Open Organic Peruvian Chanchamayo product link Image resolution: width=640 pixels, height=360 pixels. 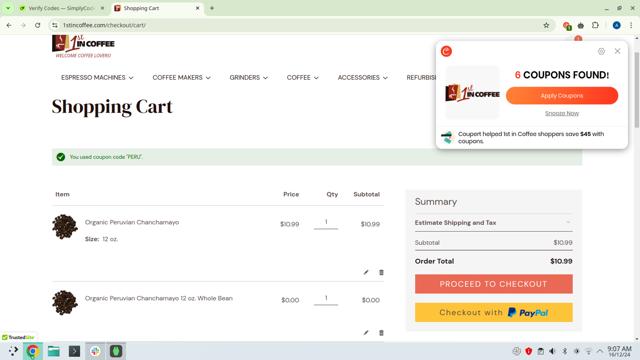(x=132, y=222)
